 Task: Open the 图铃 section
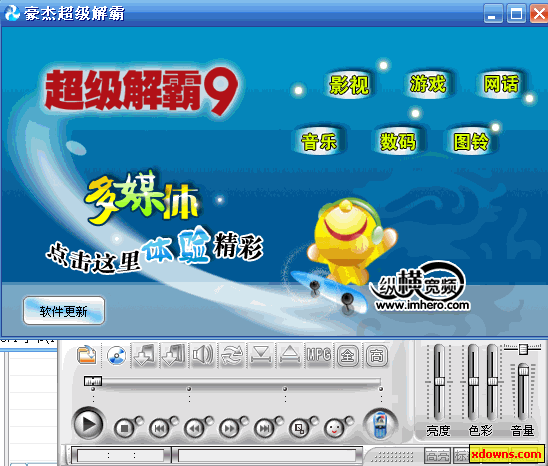(471, 142)
